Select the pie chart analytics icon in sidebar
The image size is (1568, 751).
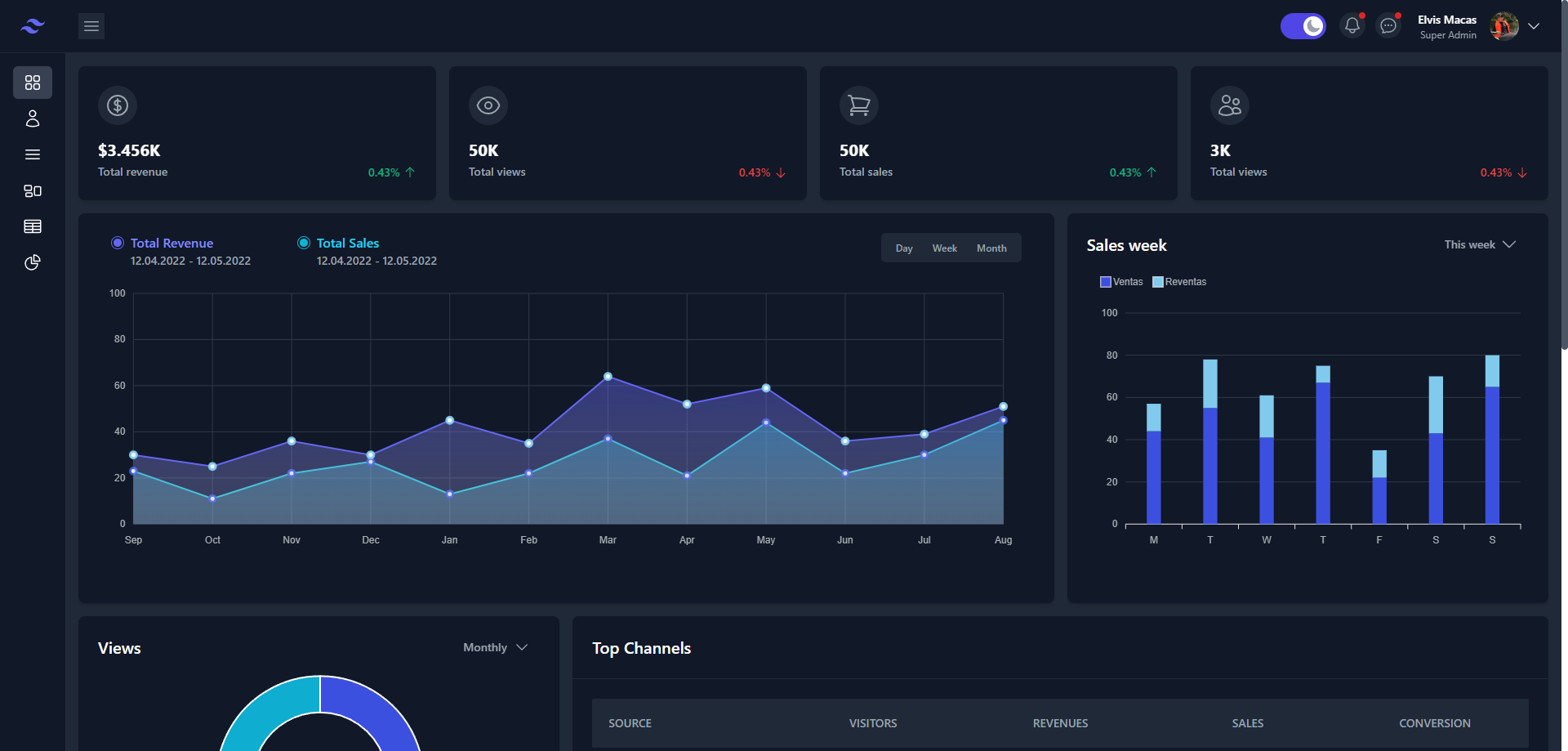33,262
